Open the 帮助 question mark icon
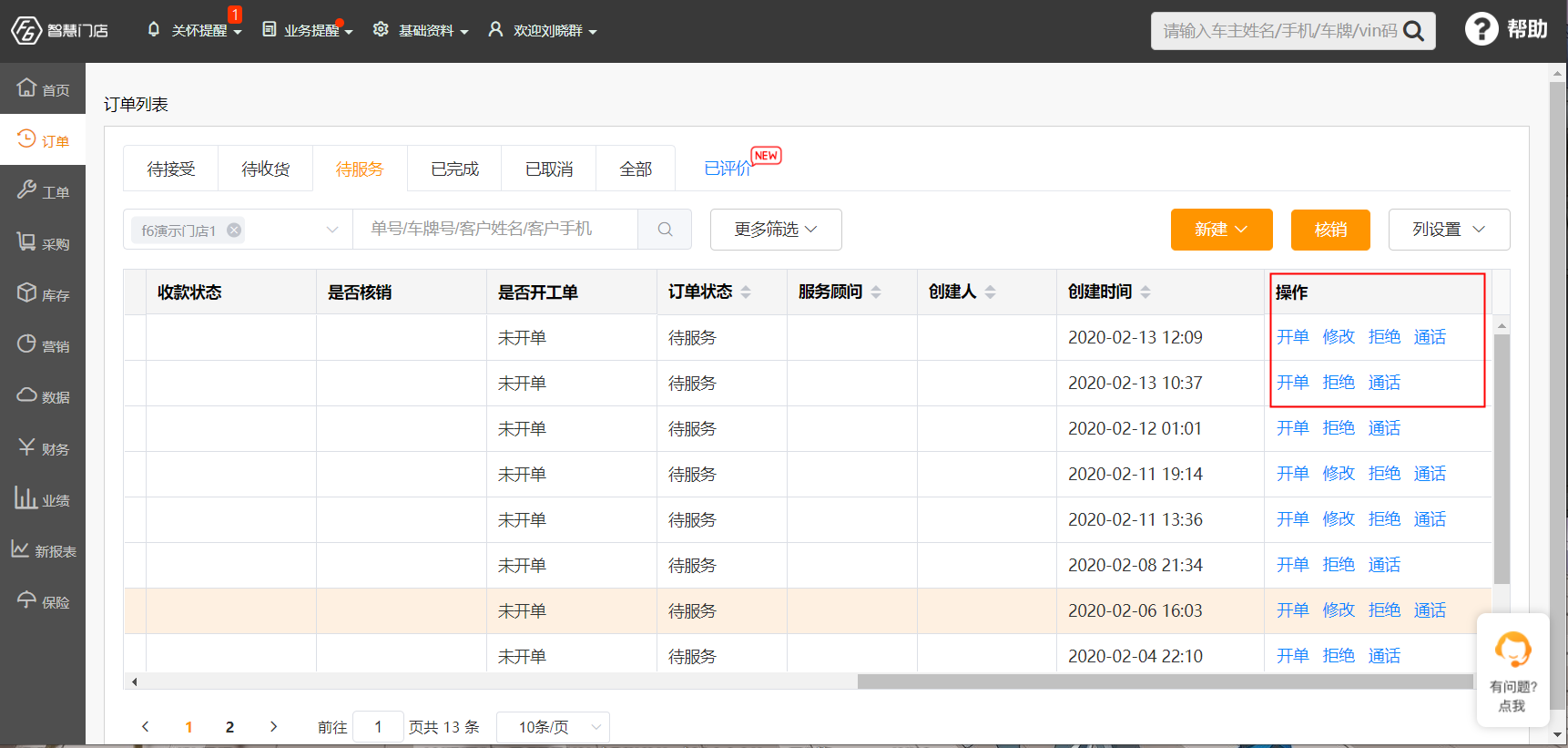This screenshot has height=748, width=1568. click(x=1481, y=28)
